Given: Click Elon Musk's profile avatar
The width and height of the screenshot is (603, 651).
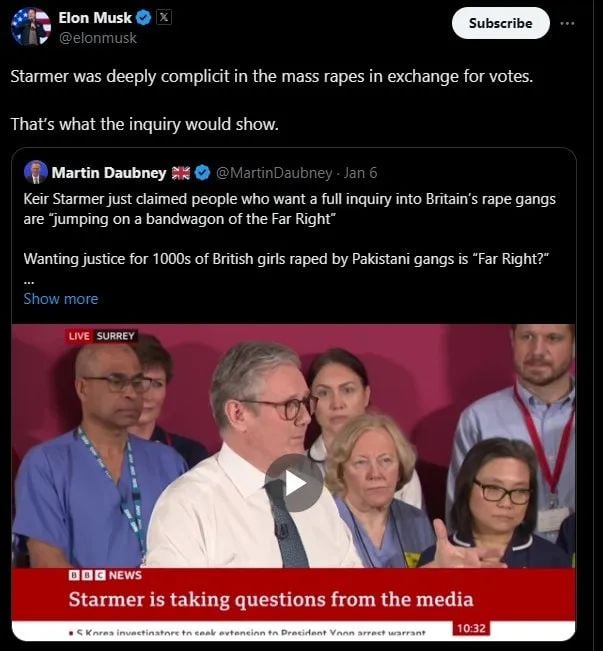Looking at the screenshot, I should coord(32,27).
